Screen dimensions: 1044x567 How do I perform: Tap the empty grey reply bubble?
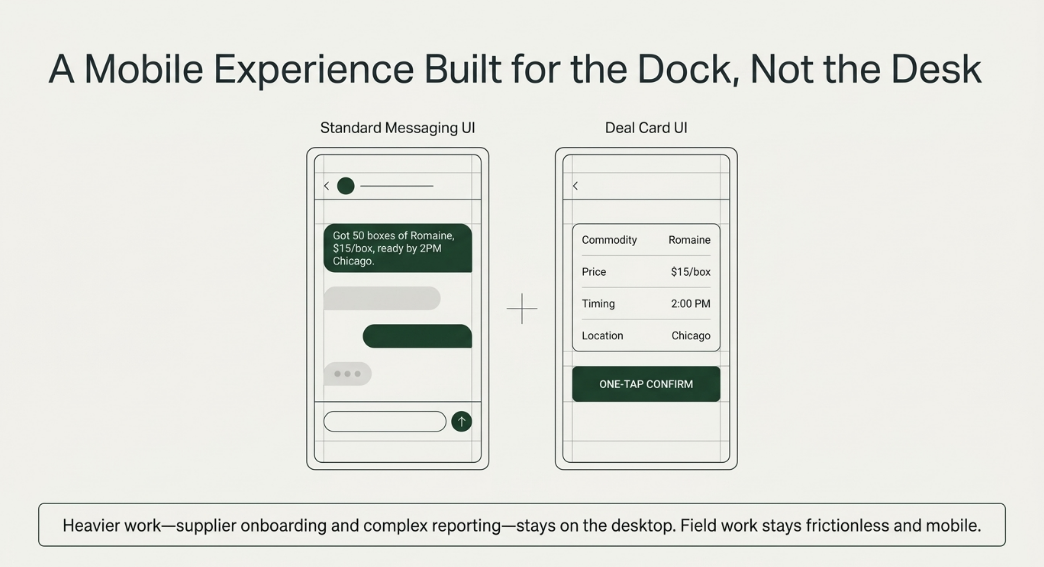click(382, 298)
